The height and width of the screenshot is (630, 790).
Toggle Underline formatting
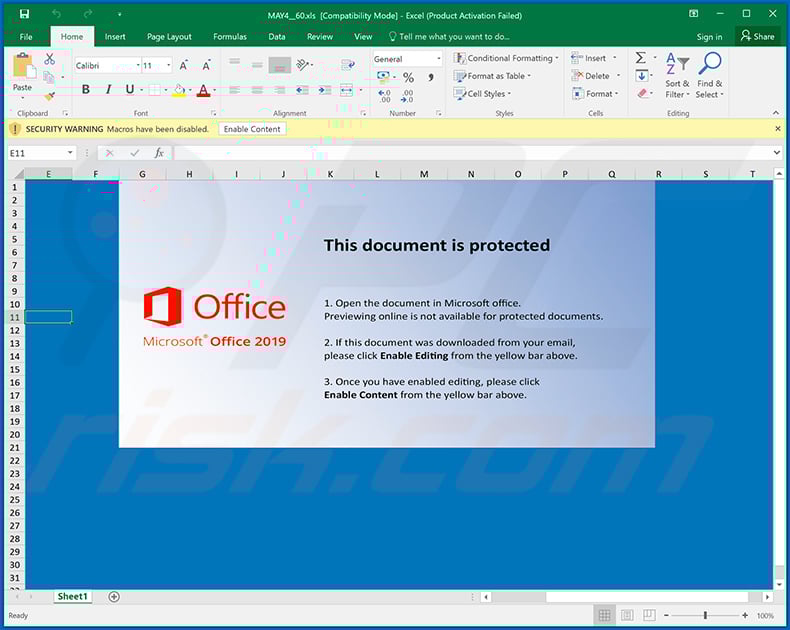click(129, 90)
